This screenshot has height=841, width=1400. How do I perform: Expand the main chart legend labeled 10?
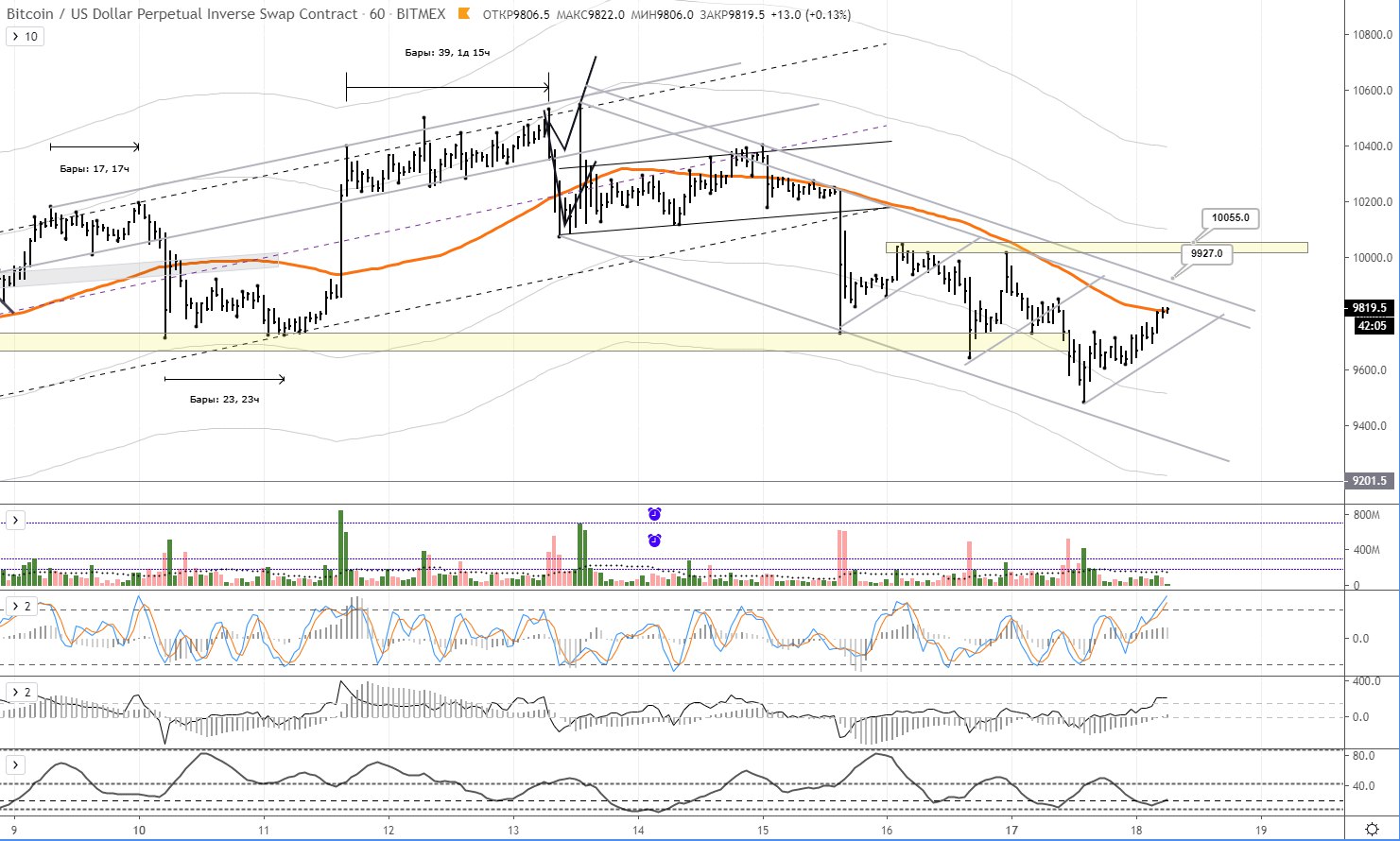(x=25, y=36)
